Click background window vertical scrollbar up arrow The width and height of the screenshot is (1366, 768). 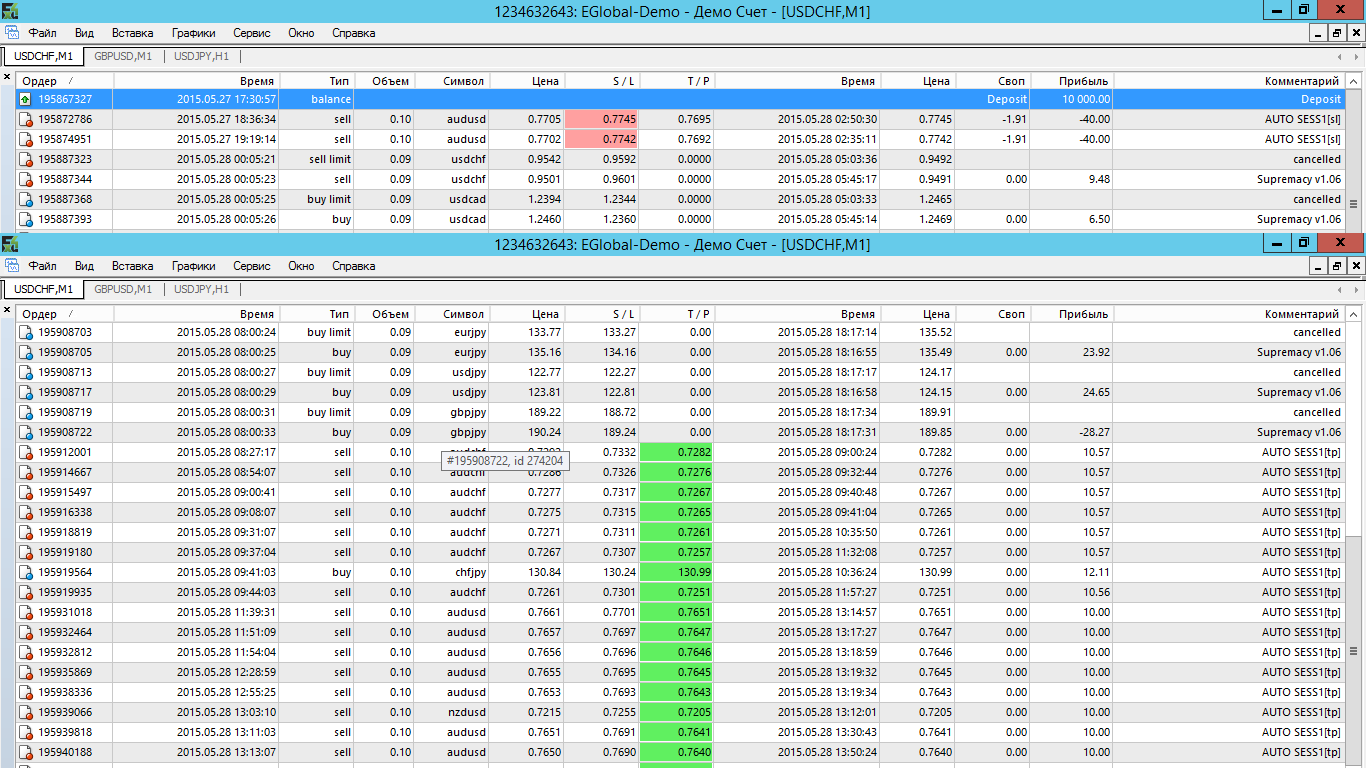(1354, 81)
